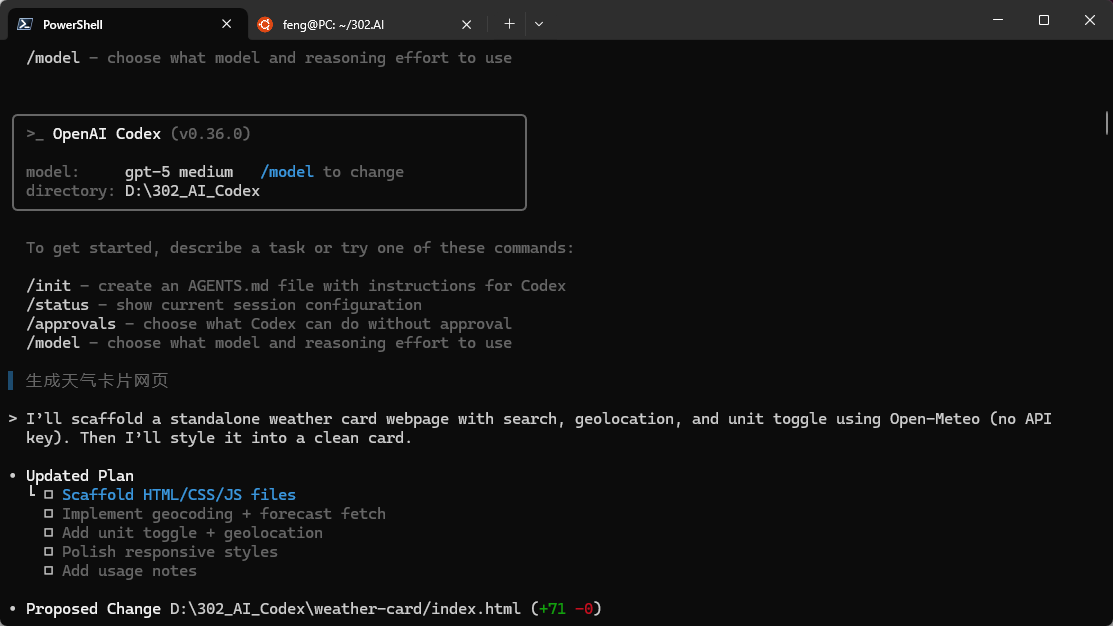This screenshot has width=1113, height=626.
Task: Click the checkbox beside Add unit toggle + geolocation
Action: pyautogui.click(x=48, y=533)
